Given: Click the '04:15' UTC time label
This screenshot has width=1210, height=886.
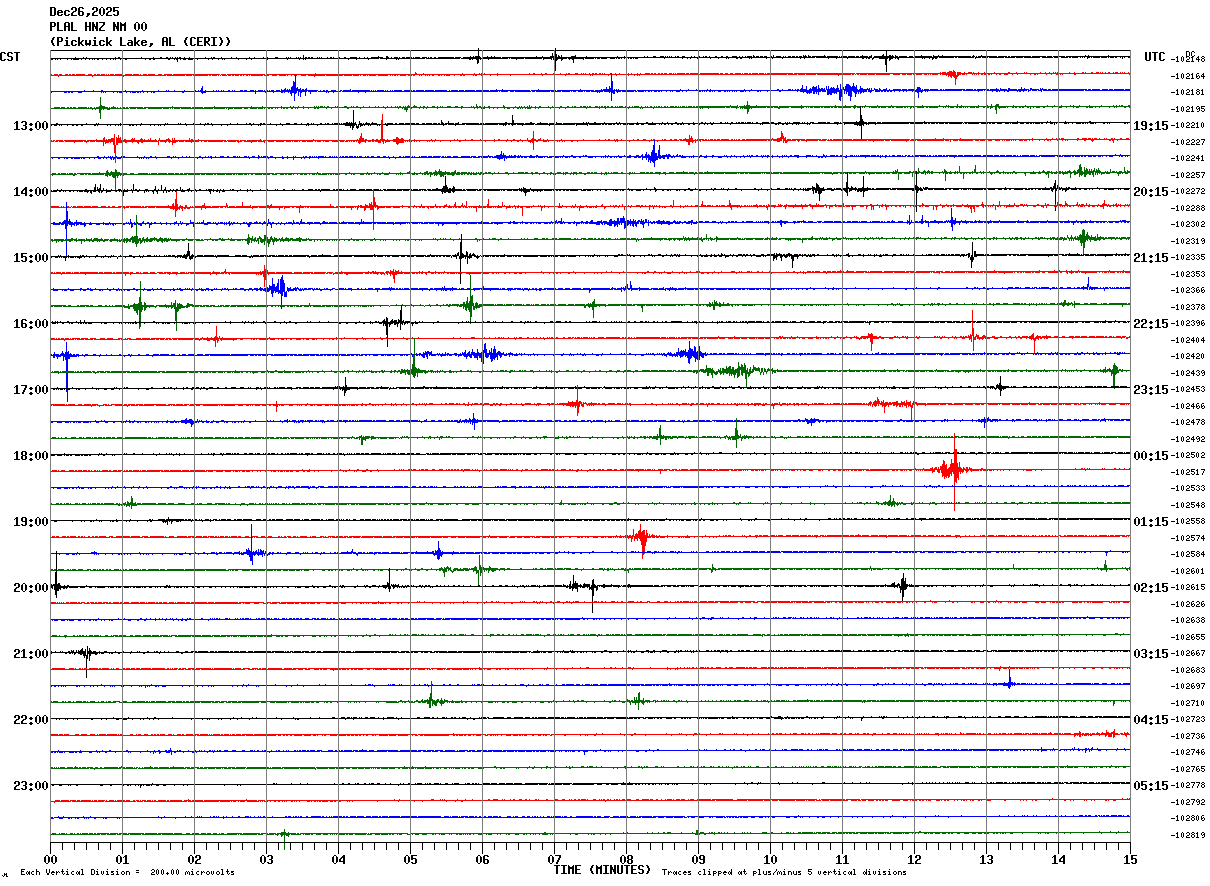Looking at the screenshot, I should pyautogui.click(x=1151, y=720).
